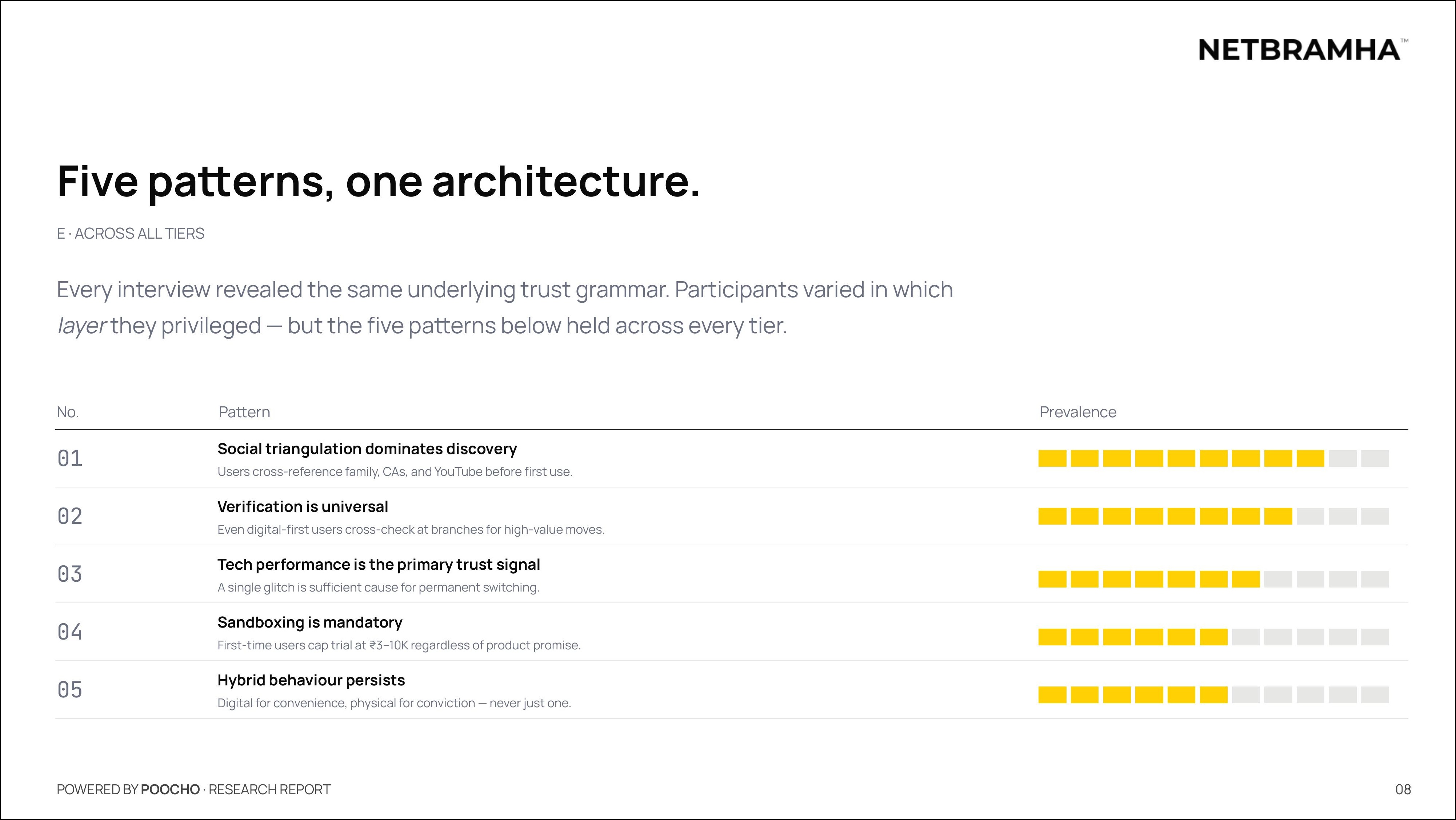The image size is (1456, 820).
Task: Open 'Social triangulation dominates discovery' pattern
Action: [x=367, y=449]
